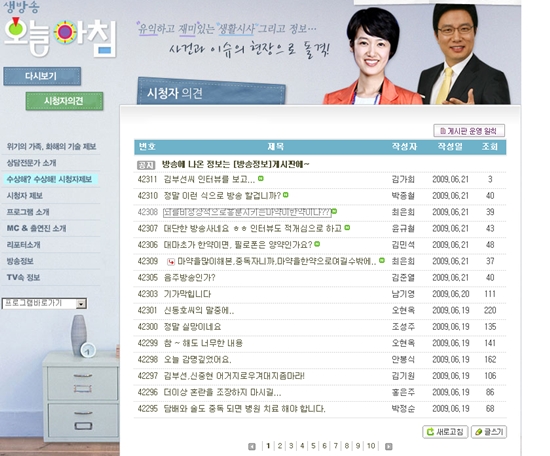550x456 pixels.
Task: Click the 시청자의견 green button
Action: point(64,101)
